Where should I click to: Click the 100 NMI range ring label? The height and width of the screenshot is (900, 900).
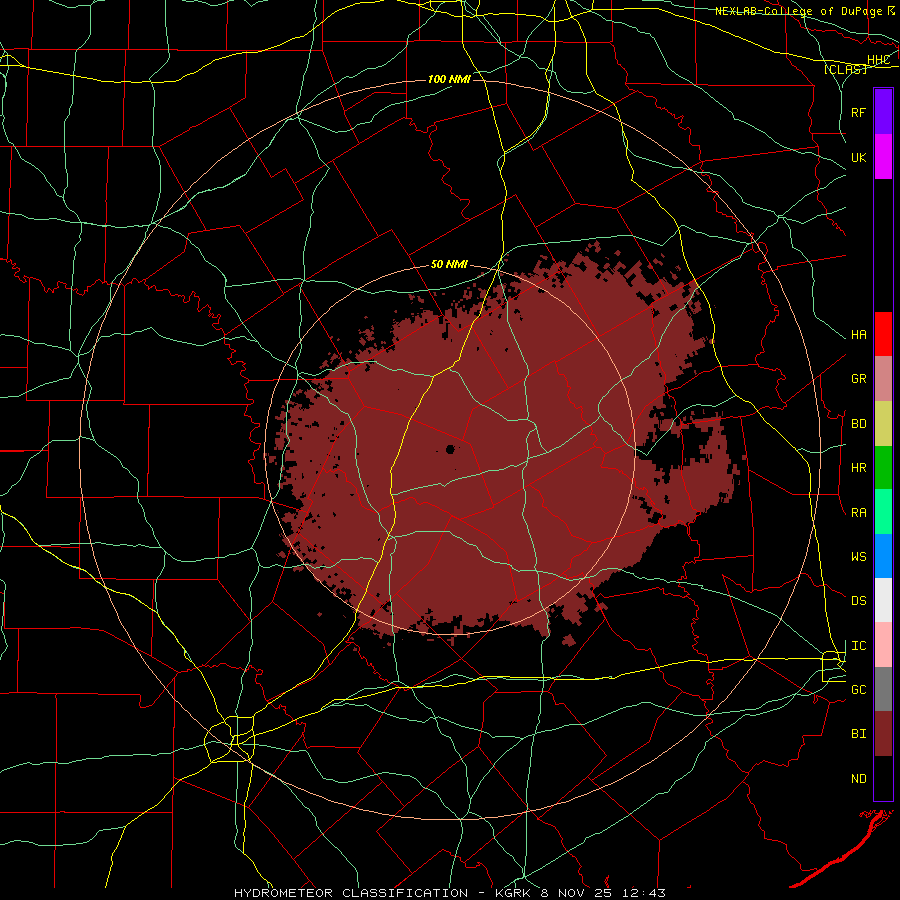(449, 79)
